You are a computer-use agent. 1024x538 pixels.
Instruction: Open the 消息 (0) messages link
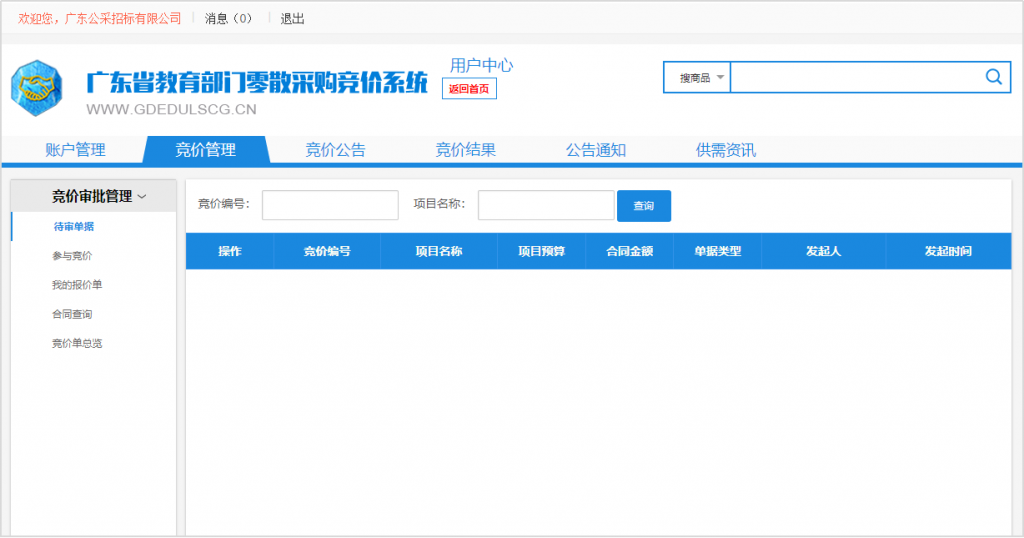(x=228, y=19)
